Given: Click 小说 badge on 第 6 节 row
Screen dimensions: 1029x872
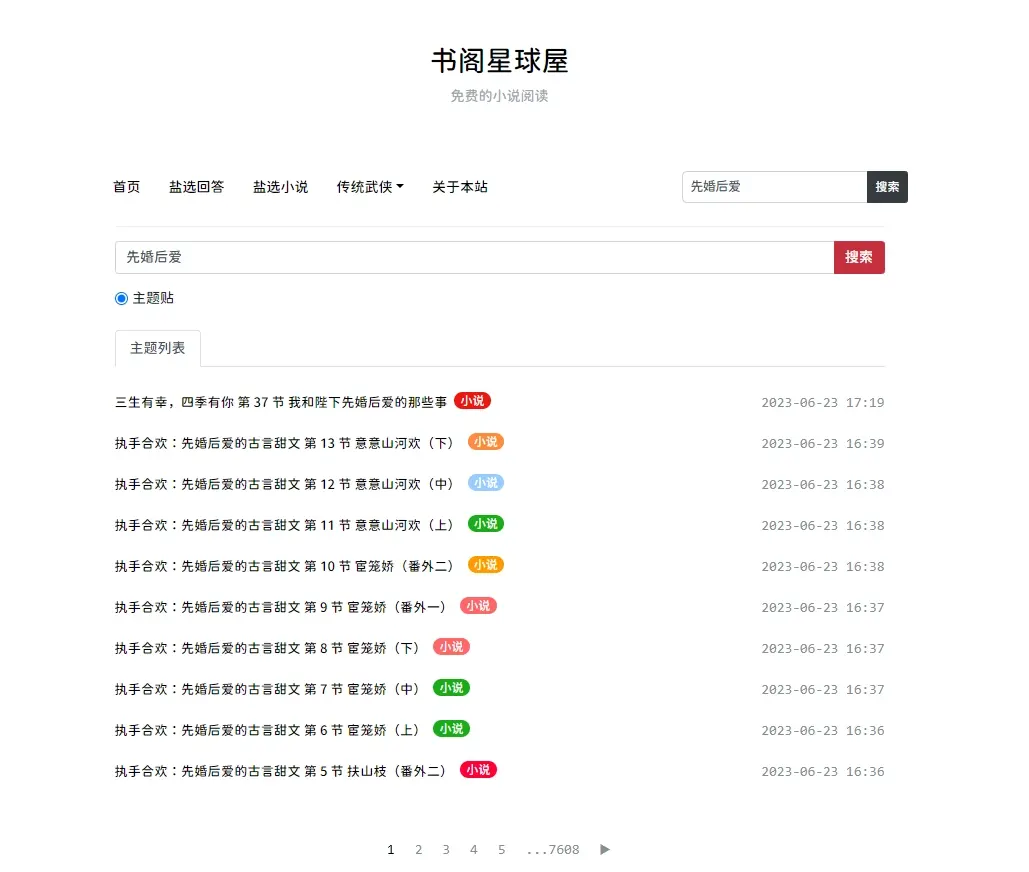Looking at the screenshot, I should [452, 729].
